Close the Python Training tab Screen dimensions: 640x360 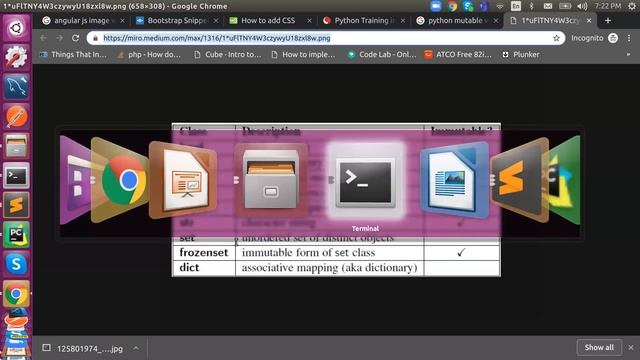(403, 20)
